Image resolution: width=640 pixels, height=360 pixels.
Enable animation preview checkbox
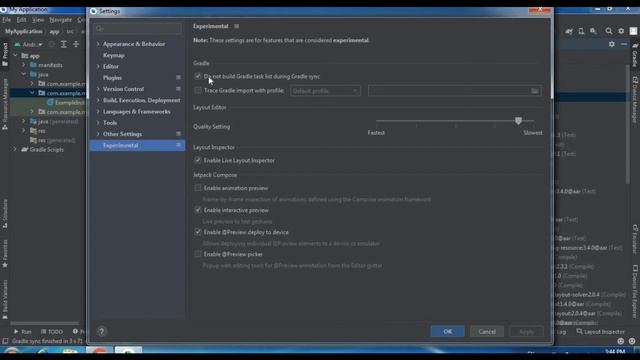coord(198,188)
